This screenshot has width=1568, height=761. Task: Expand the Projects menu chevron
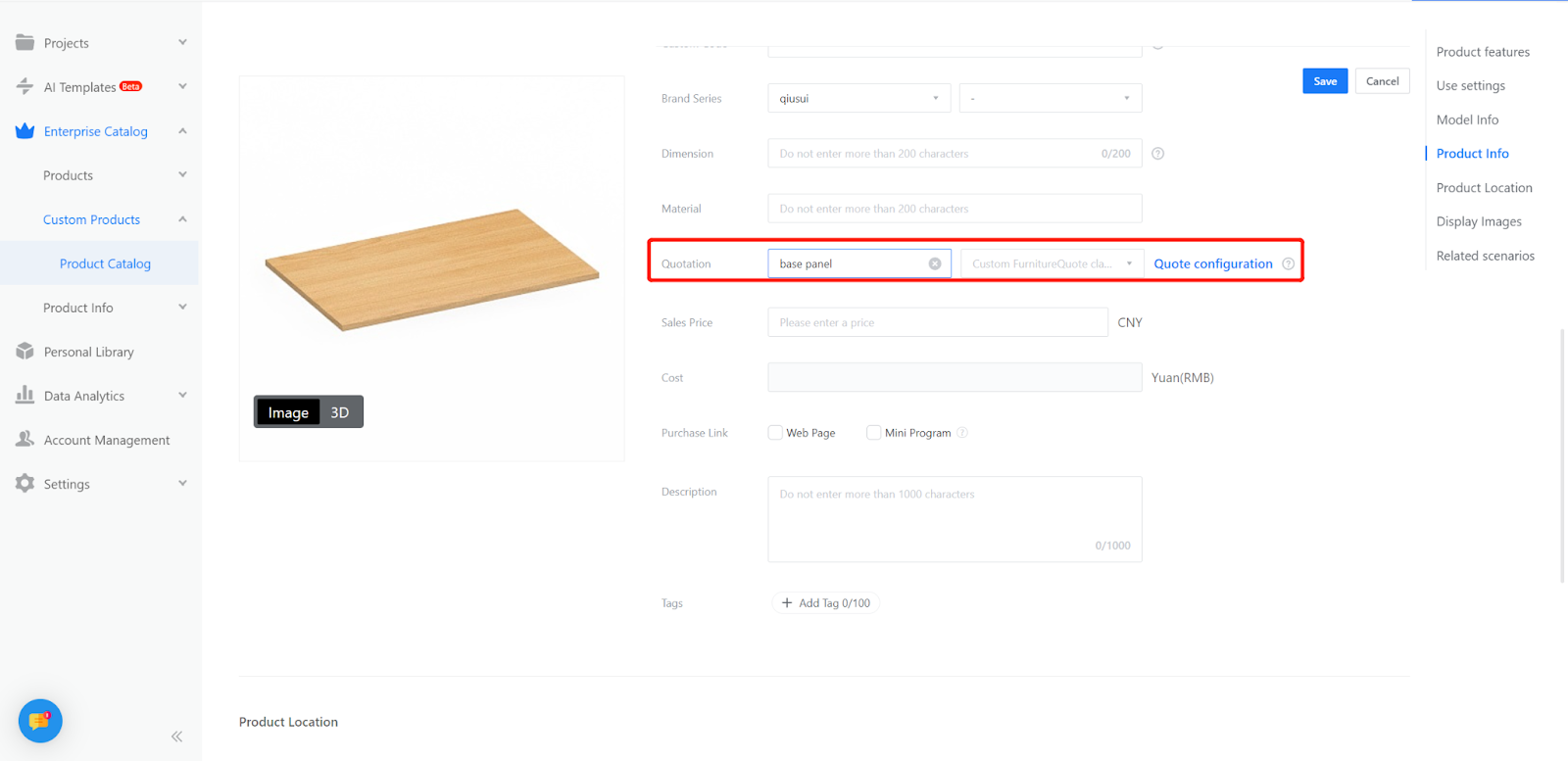pos(182,42)
